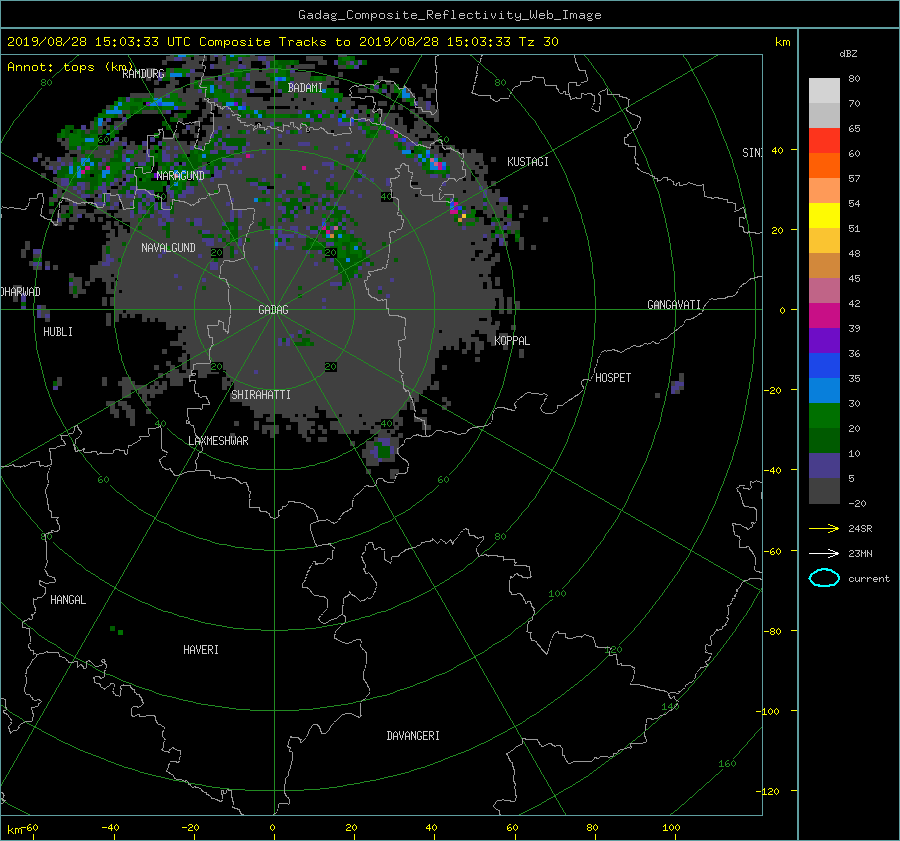Click the 'current' legend label

point(869,579)
